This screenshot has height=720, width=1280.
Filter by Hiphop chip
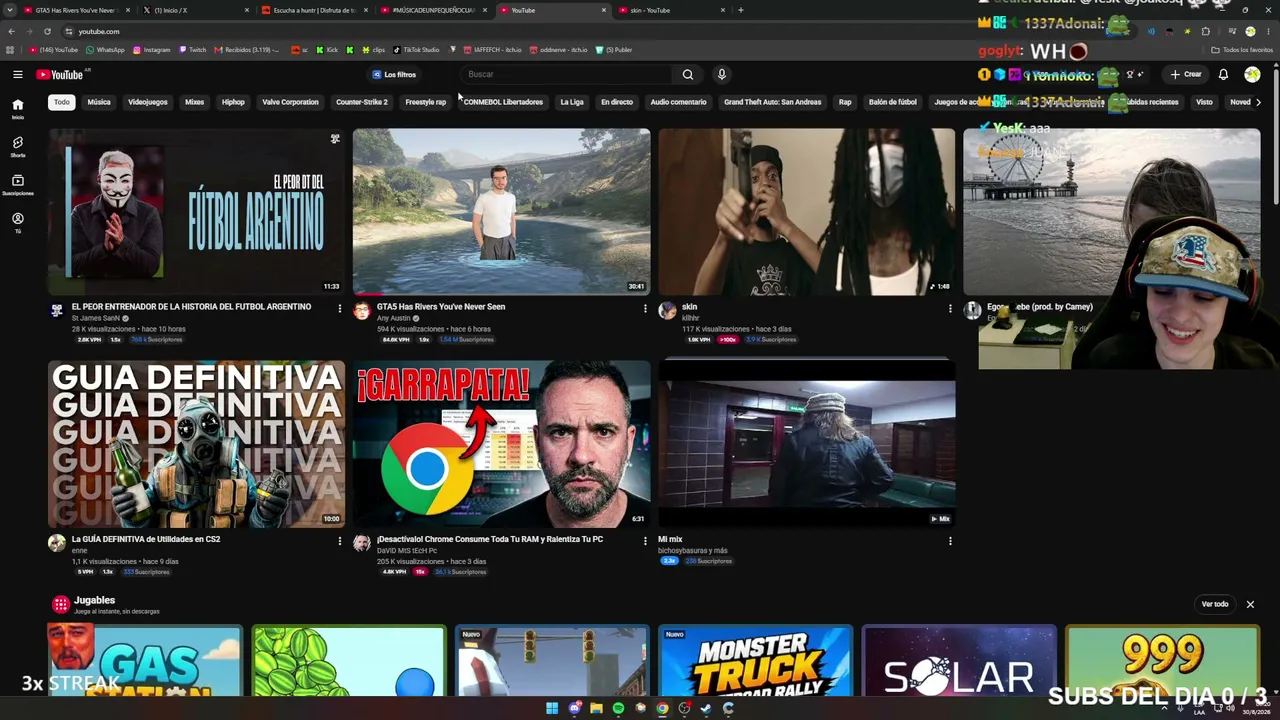coord(233,102)
